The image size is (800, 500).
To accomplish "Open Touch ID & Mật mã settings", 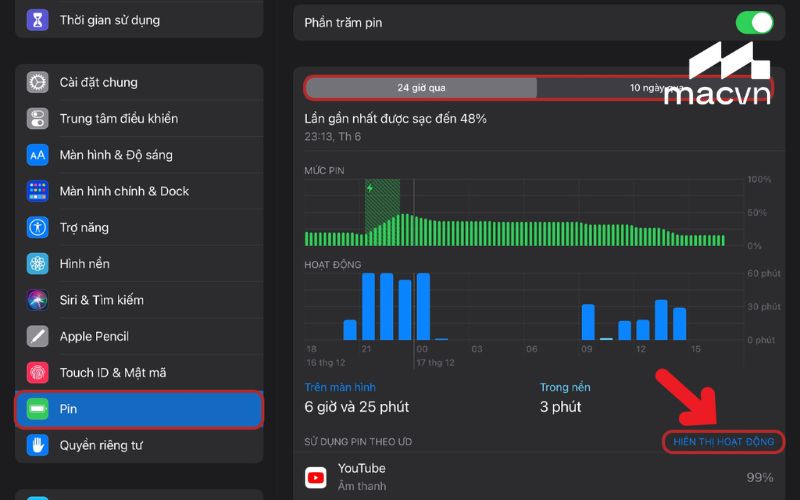I will [x=139, y=372].
